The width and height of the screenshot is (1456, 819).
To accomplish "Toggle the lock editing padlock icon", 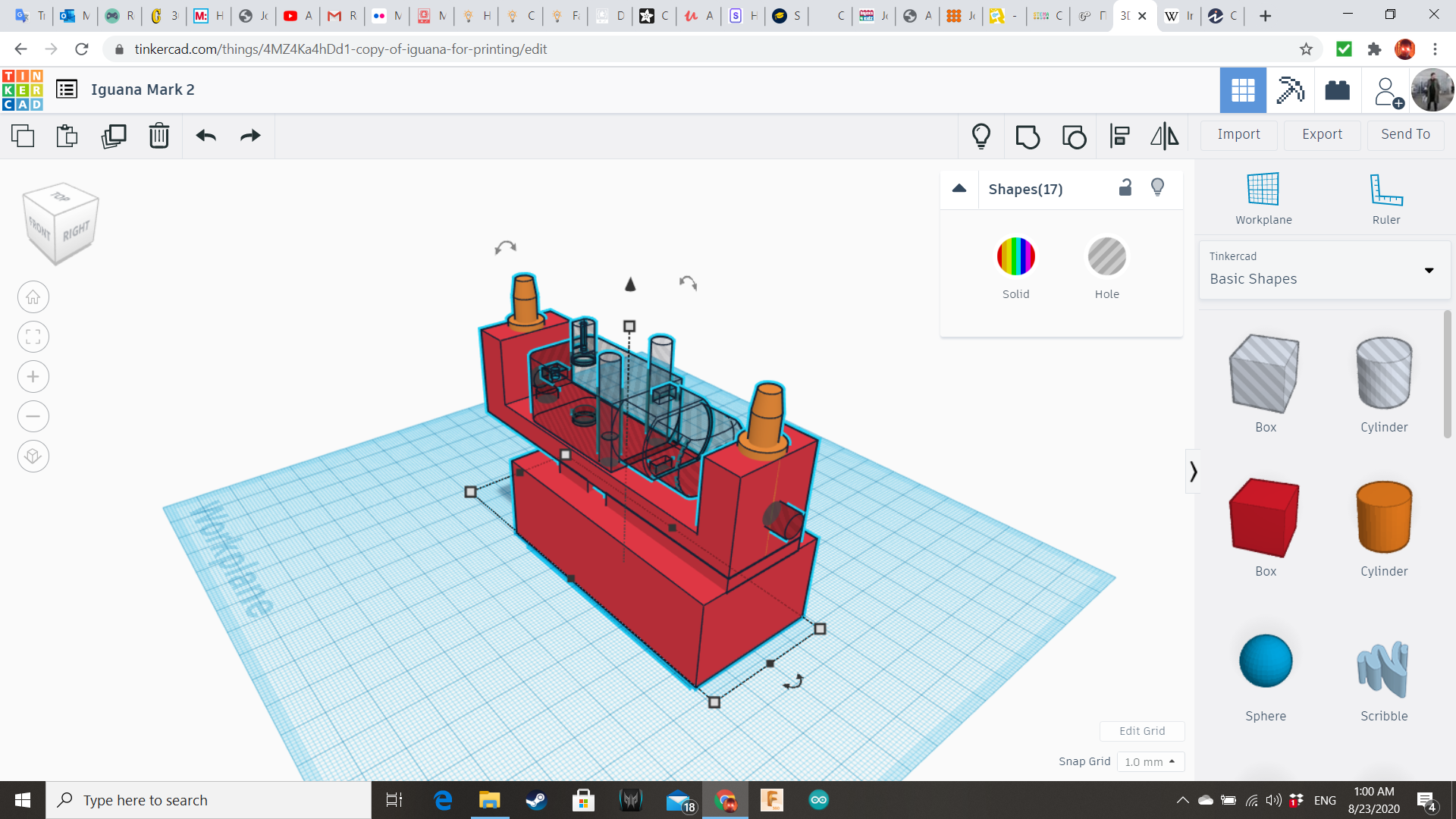I will [1125, 188].
